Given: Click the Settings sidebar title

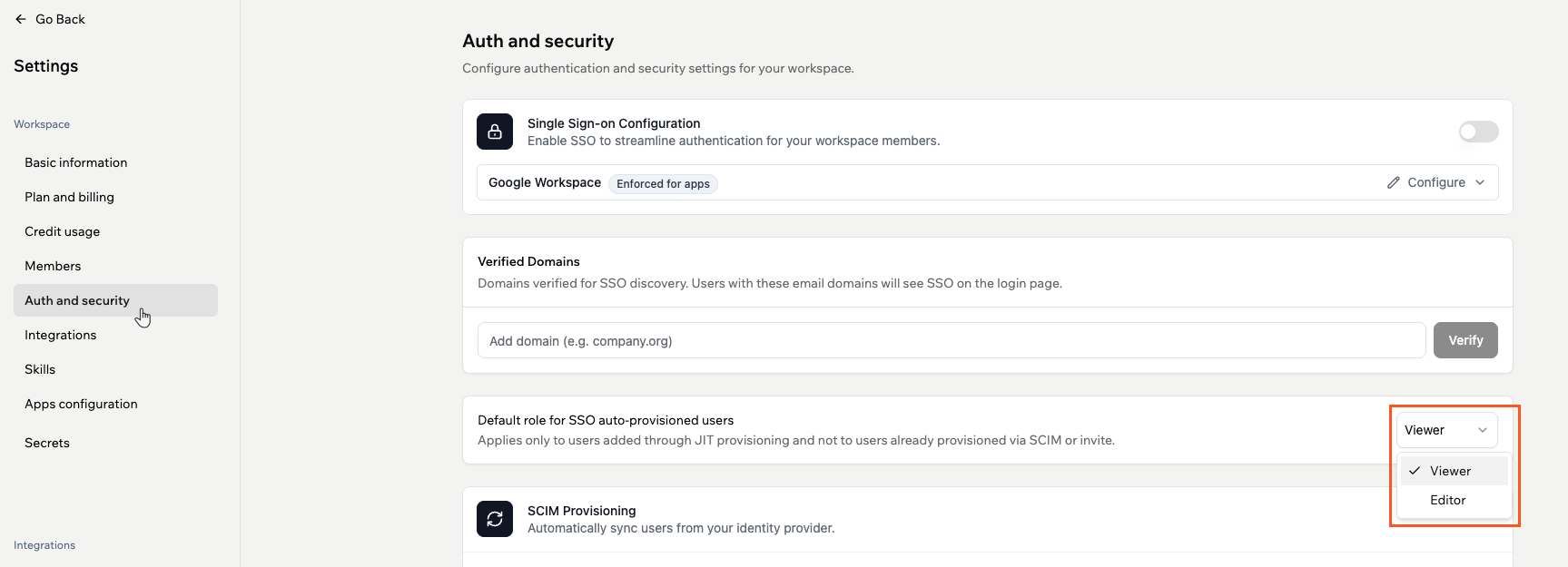Looking at the screenshot, I should tap(46, 66).
